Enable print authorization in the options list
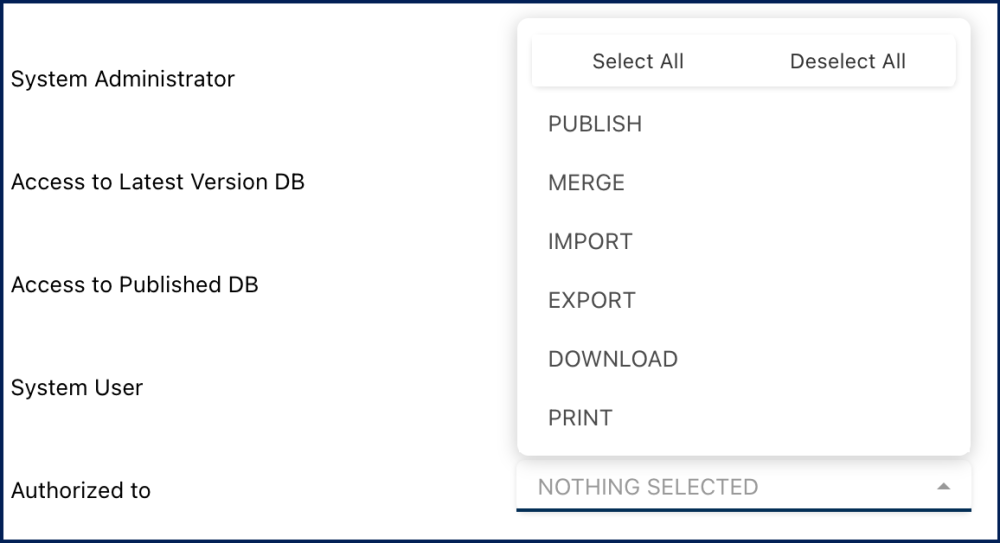Viewport: 1000px width, 543px height. tap(580, 418)
